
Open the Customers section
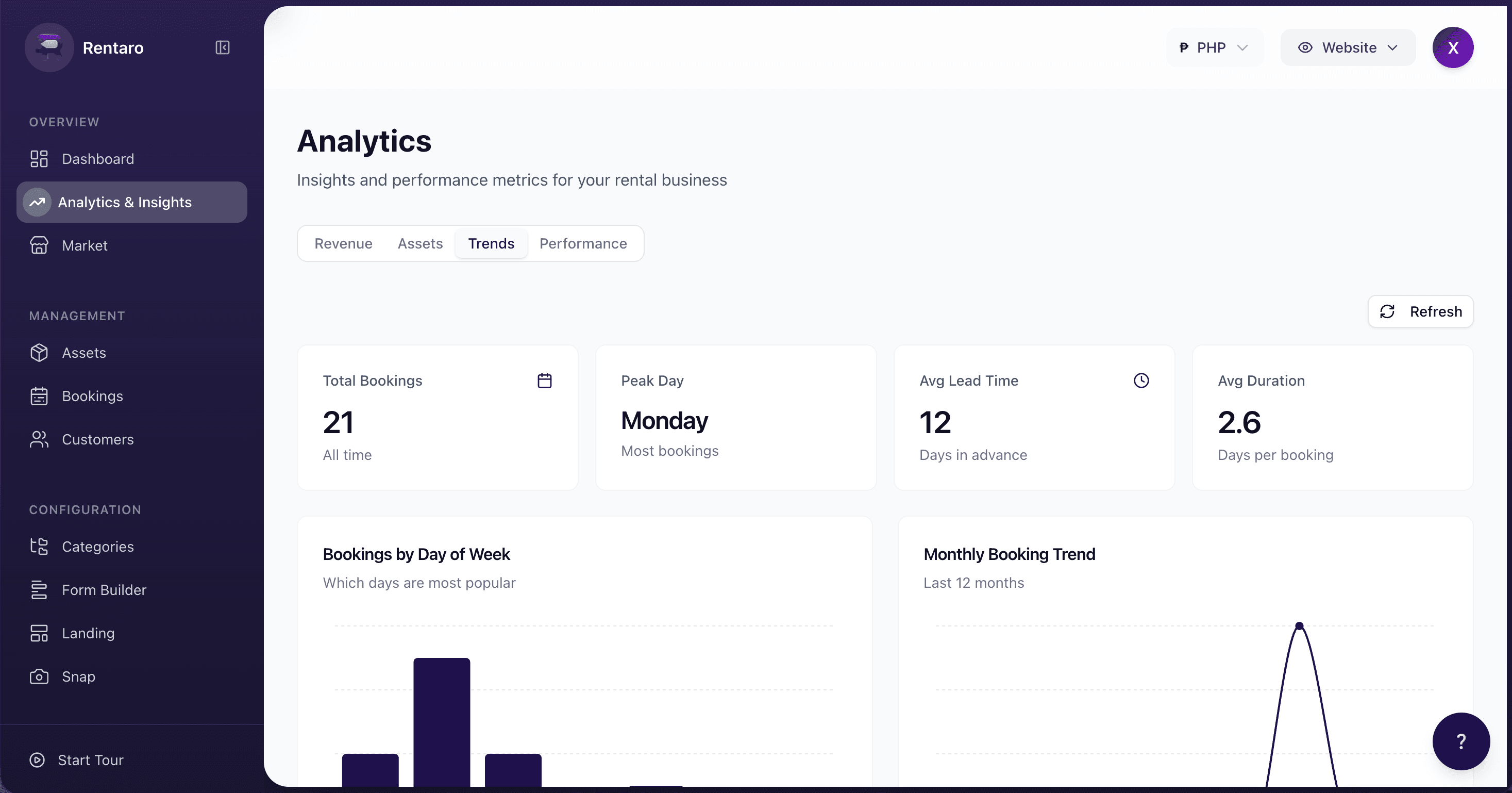click(x=98, y=439)
